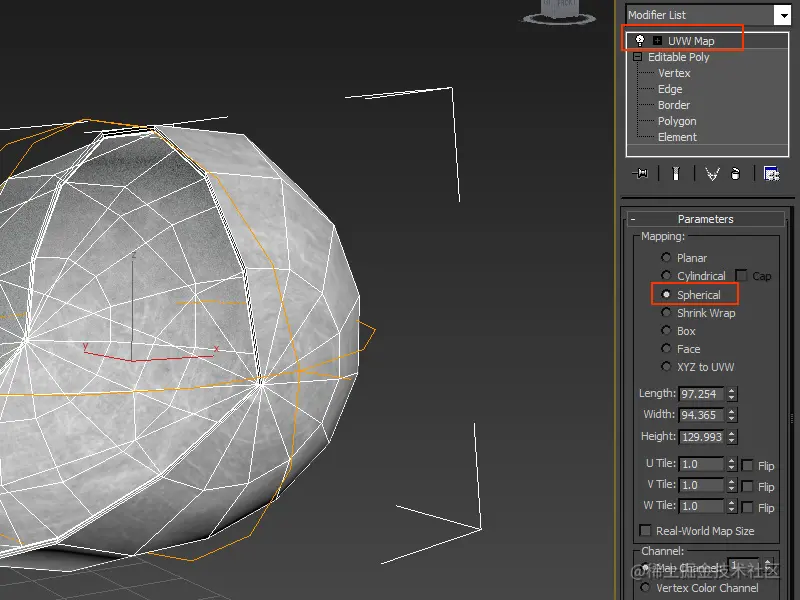800x600 pixels.
Task: Click the Height value field
Action: click(702, 437)
